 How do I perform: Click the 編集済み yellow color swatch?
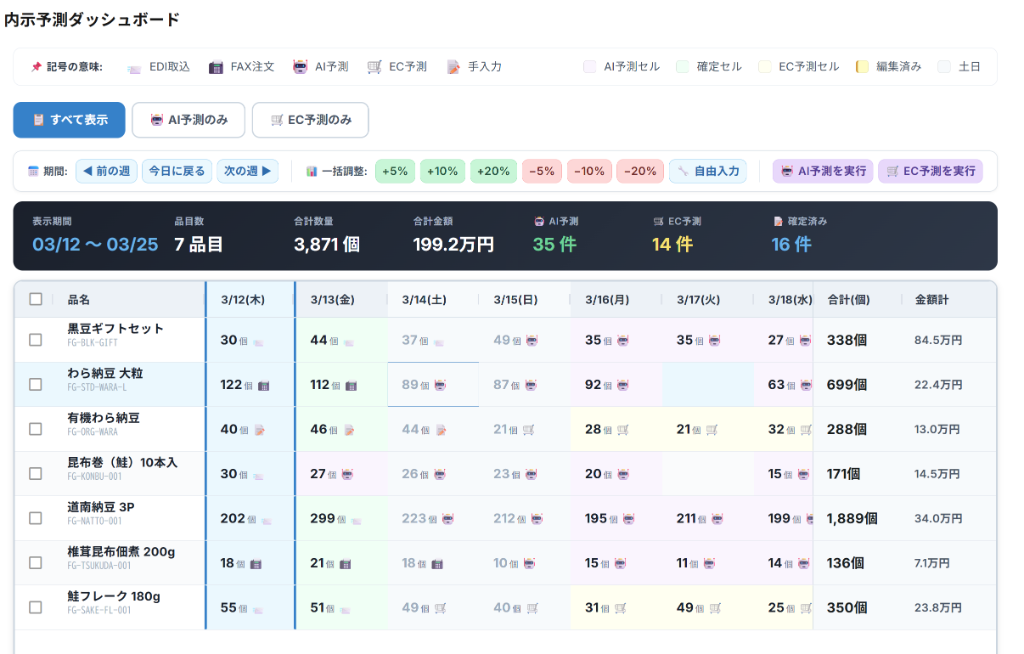(862, 67)
